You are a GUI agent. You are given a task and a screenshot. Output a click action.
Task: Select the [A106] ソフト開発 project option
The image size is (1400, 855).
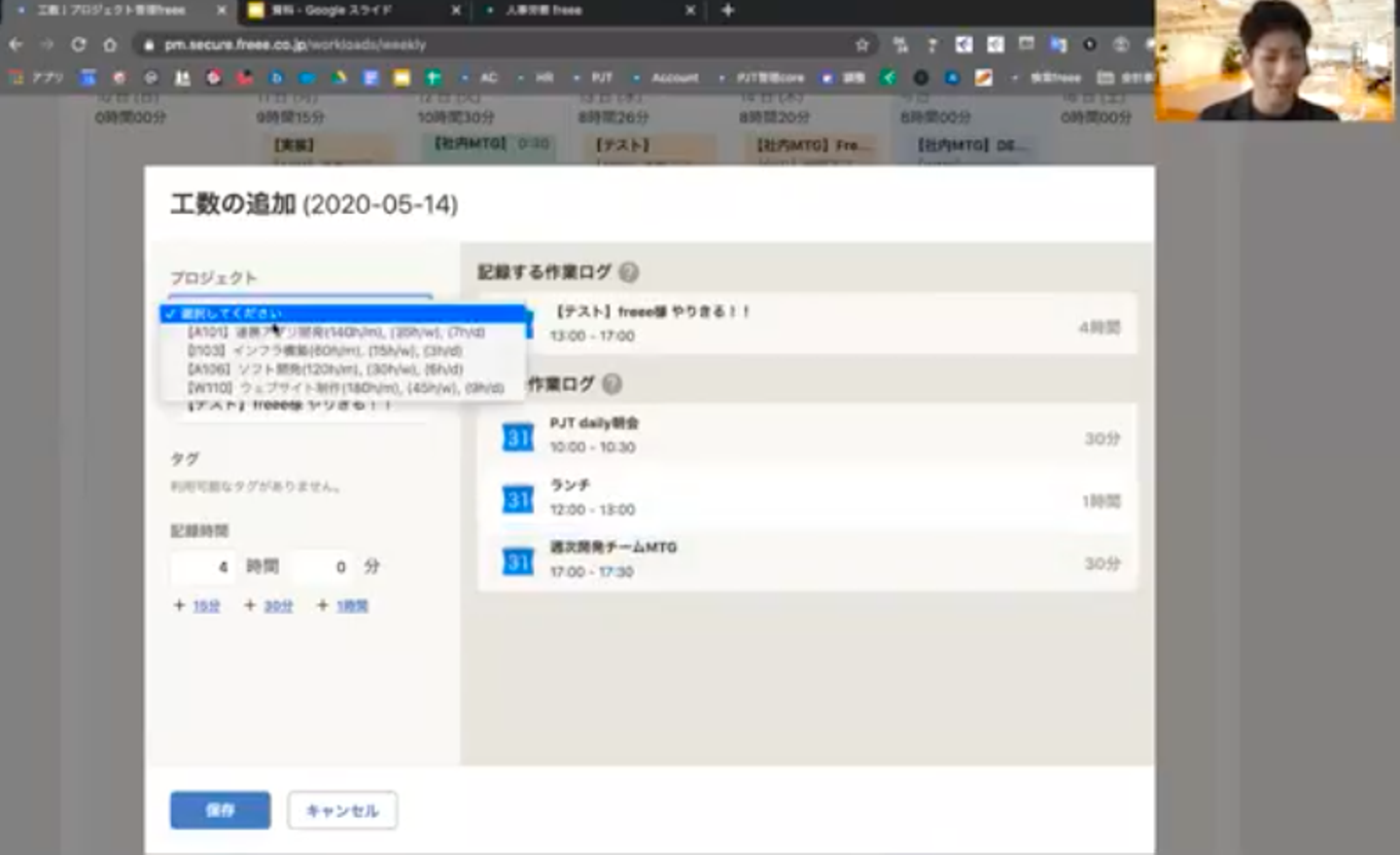tap(342, 369)
